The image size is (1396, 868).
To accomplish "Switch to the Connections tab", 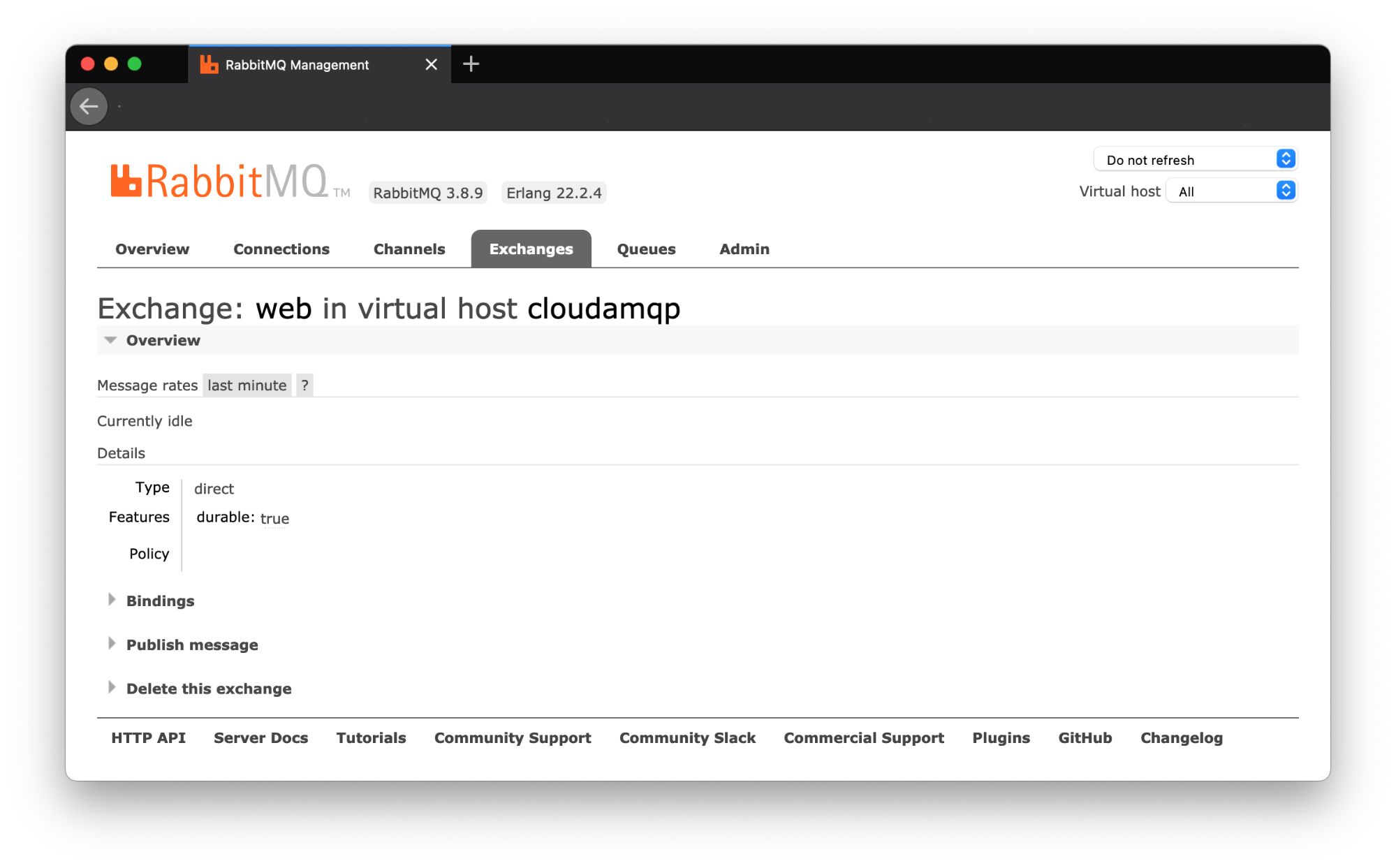I will [x=281, y=249].
